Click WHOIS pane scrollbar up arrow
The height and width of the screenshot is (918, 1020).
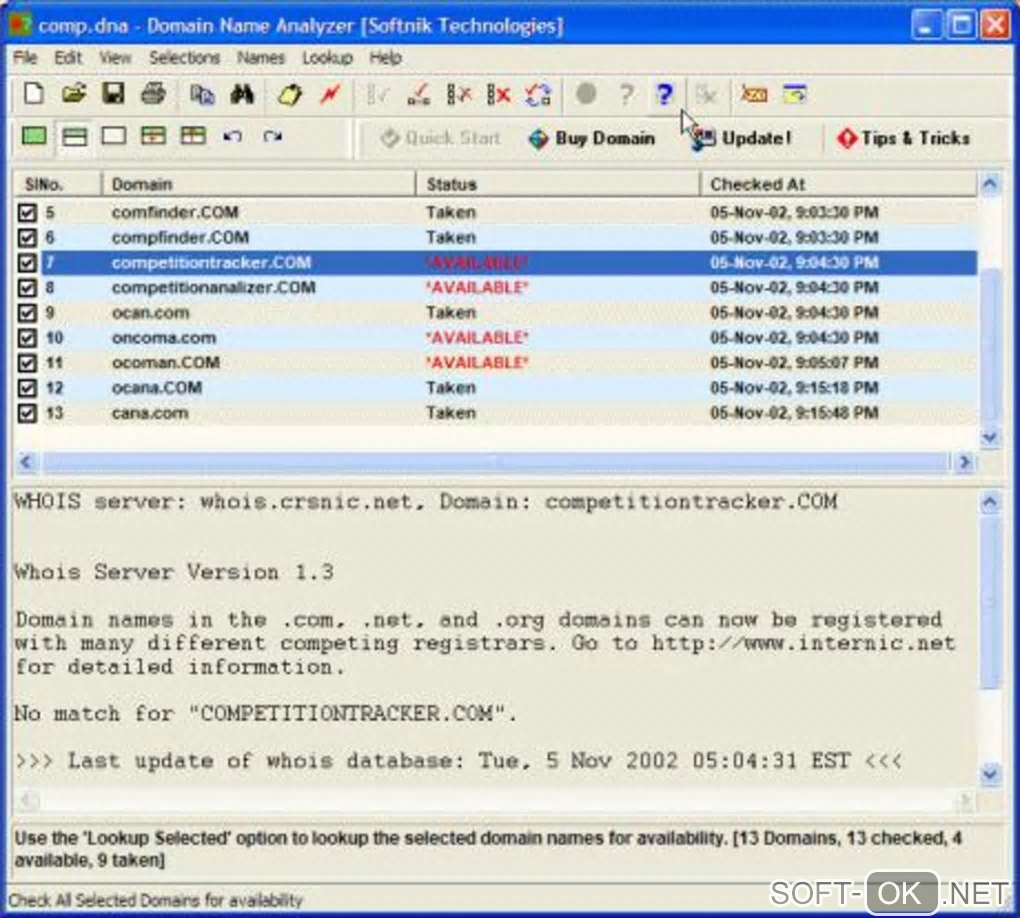click(990, 502)
